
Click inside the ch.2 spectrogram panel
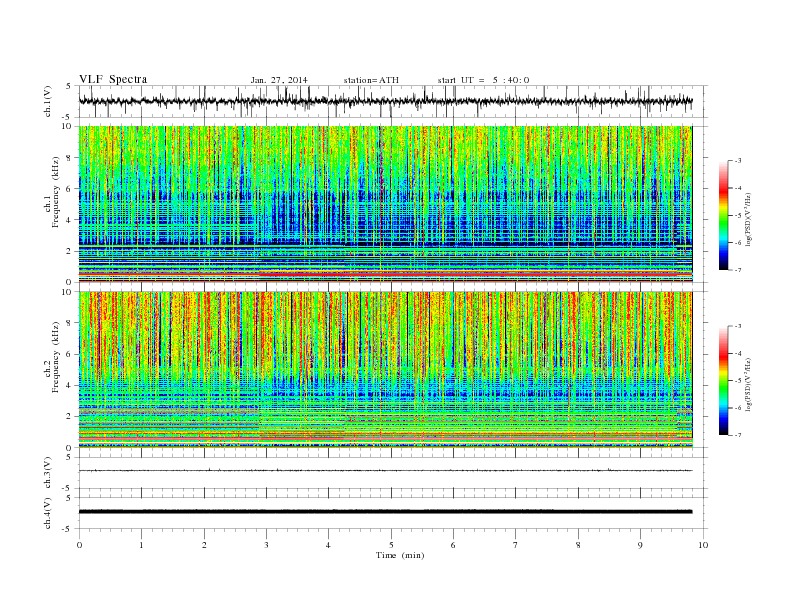click(385, 369)
